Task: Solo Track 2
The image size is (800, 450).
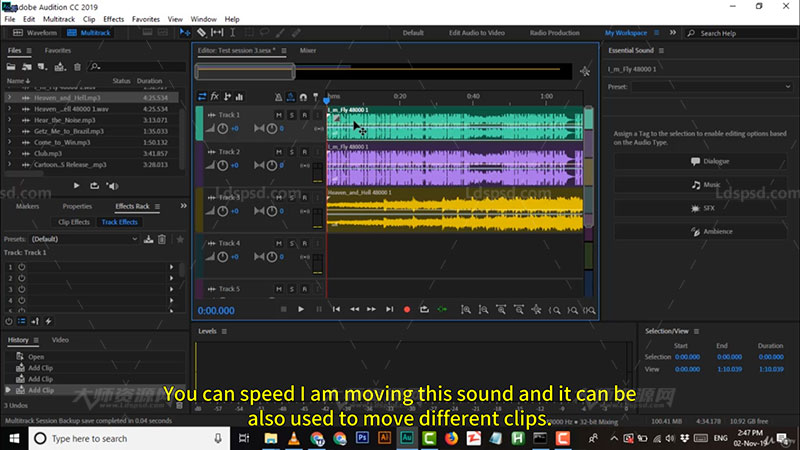Action: point(291,152)
